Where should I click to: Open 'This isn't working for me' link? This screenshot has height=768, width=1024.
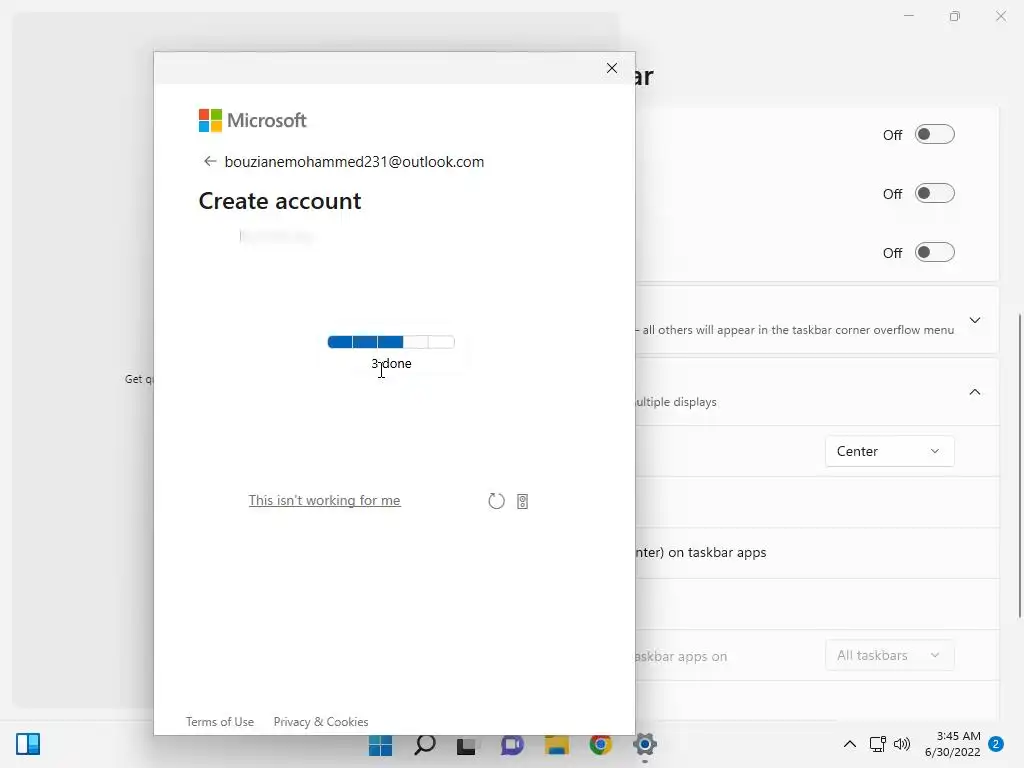325,500
